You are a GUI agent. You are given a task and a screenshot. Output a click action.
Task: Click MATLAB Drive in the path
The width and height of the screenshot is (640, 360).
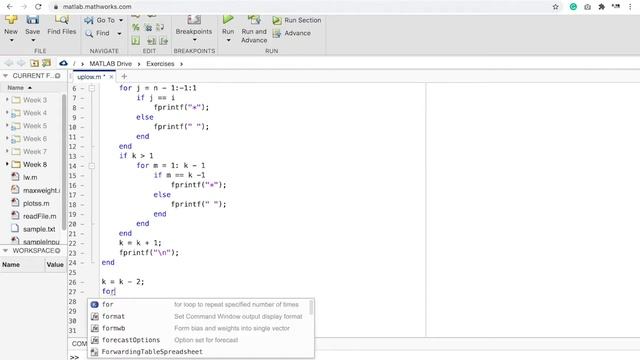coord(111,64)
